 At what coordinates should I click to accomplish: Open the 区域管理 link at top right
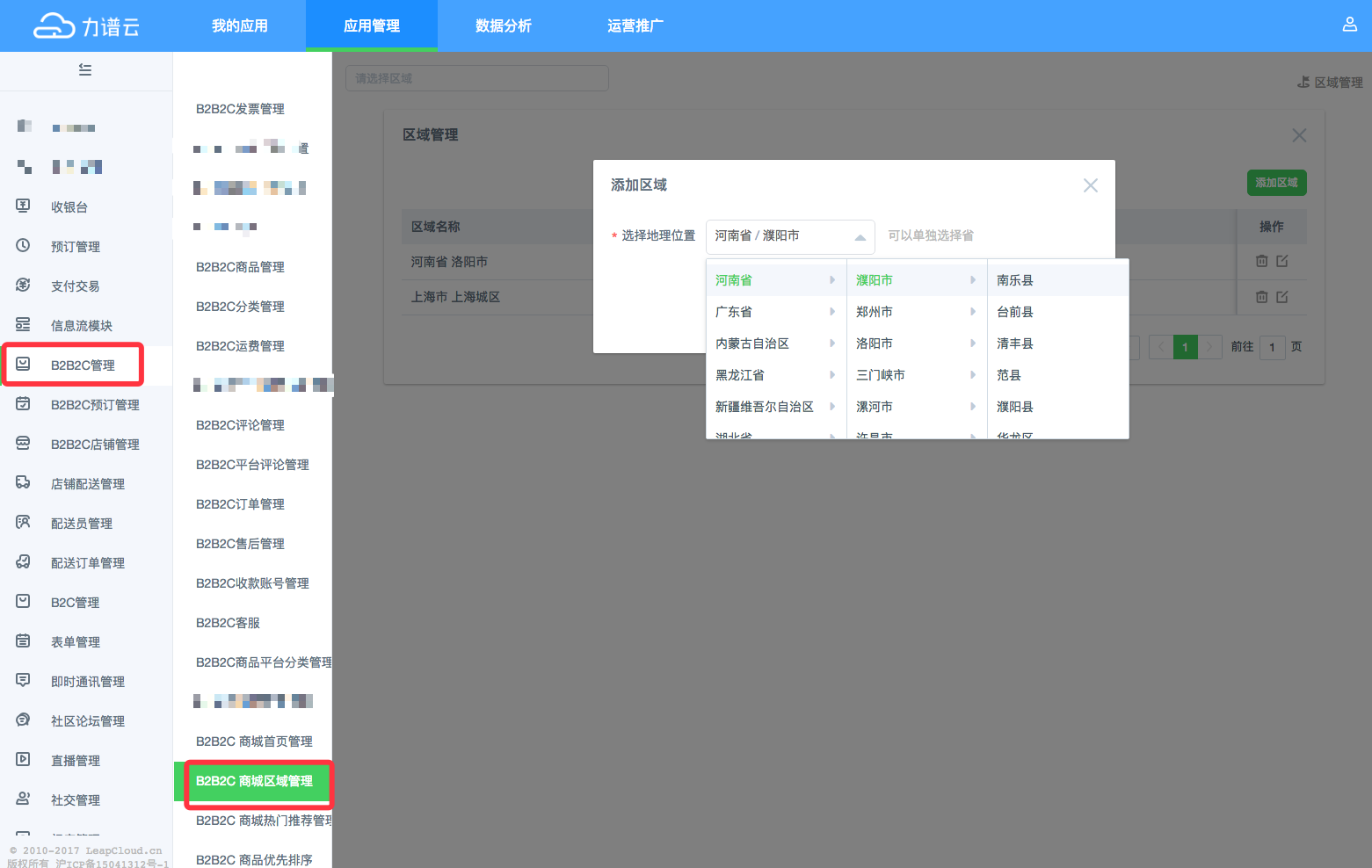pos(1330,82)
